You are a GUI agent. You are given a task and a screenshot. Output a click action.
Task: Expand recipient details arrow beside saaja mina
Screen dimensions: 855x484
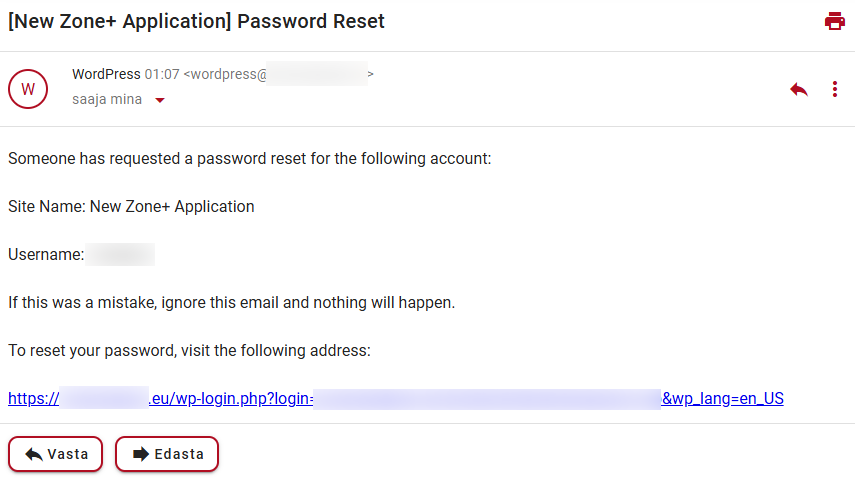pyautogui.click(x=159, y=100)
